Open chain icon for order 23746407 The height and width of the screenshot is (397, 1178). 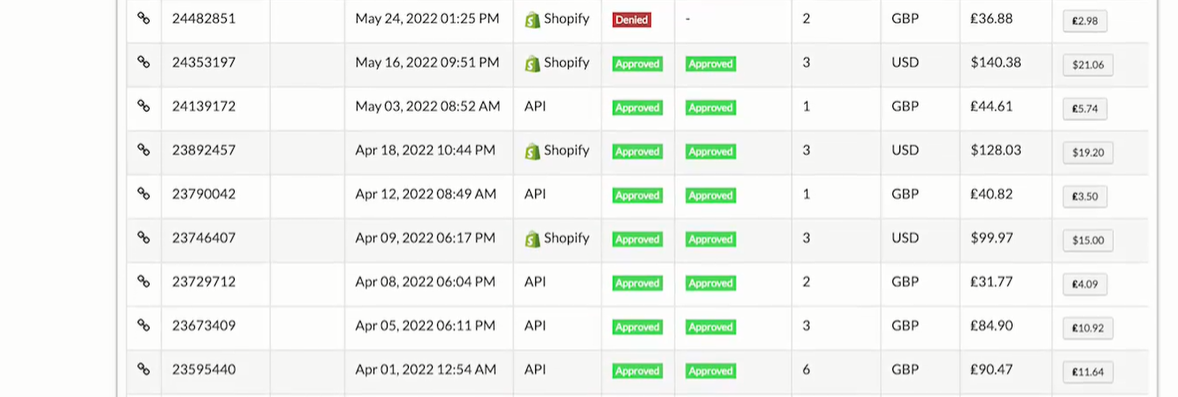point(143,238)
